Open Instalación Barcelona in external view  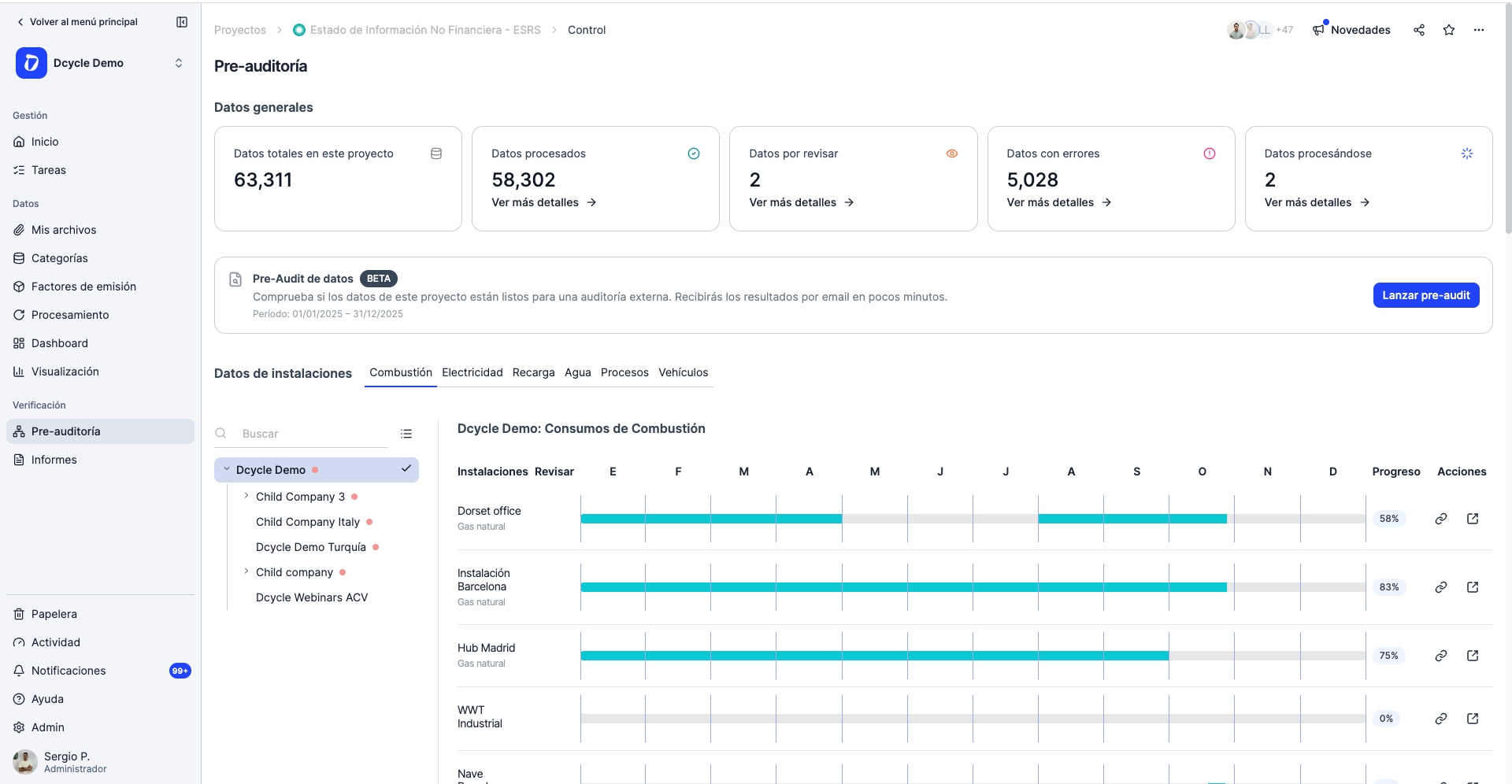pyautogui.click(x=1473, y=587)
